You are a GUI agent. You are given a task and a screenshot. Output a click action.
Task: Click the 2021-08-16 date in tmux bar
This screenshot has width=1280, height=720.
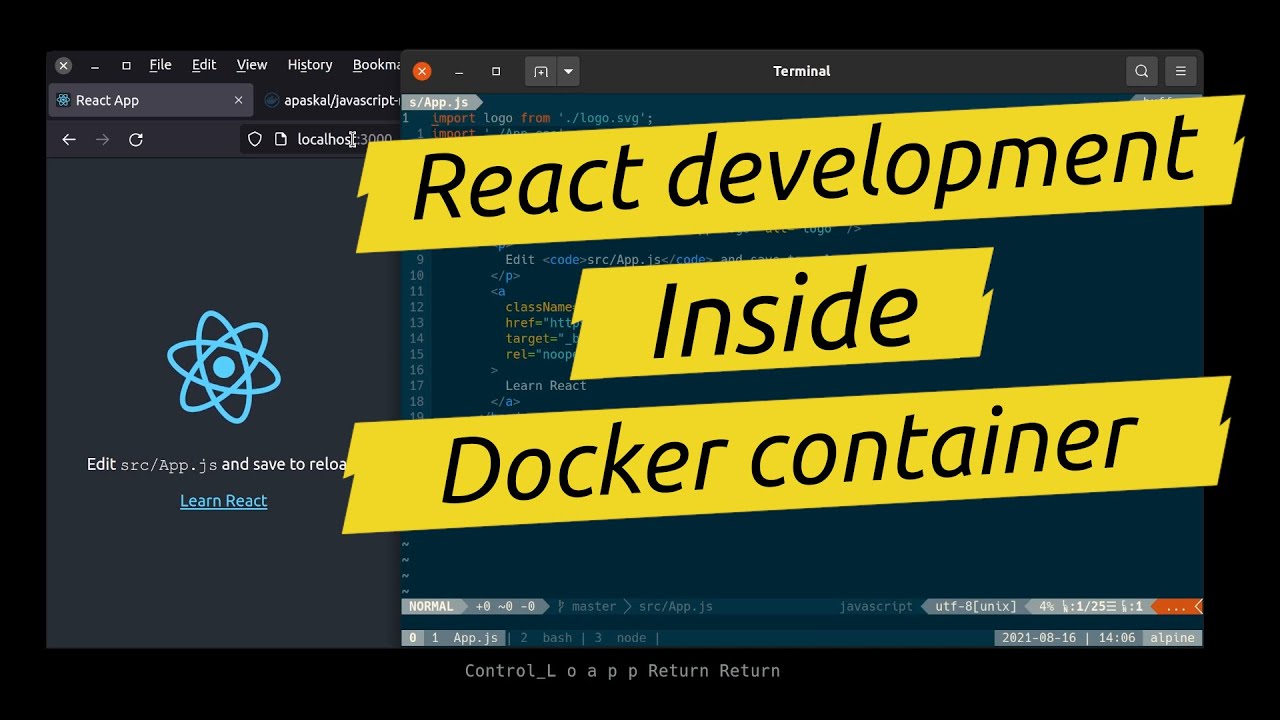[x=1041, y=638]
